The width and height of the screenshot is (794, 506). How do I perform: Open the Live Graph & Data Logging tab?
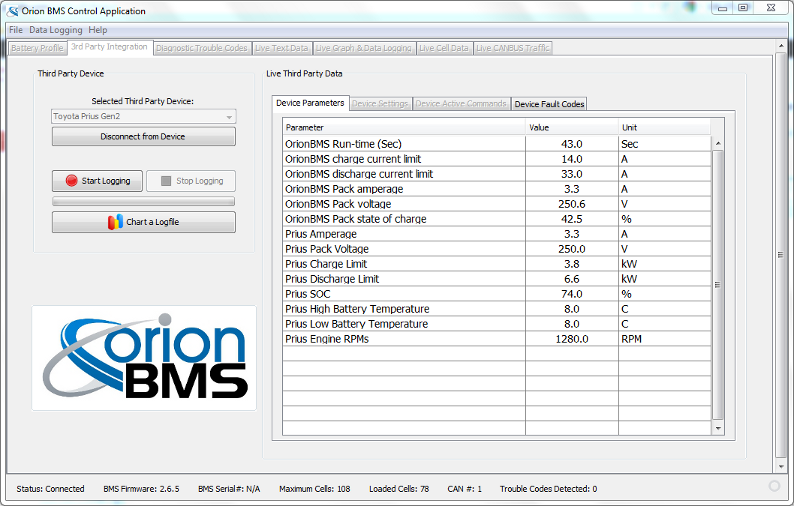click(364, 48)
